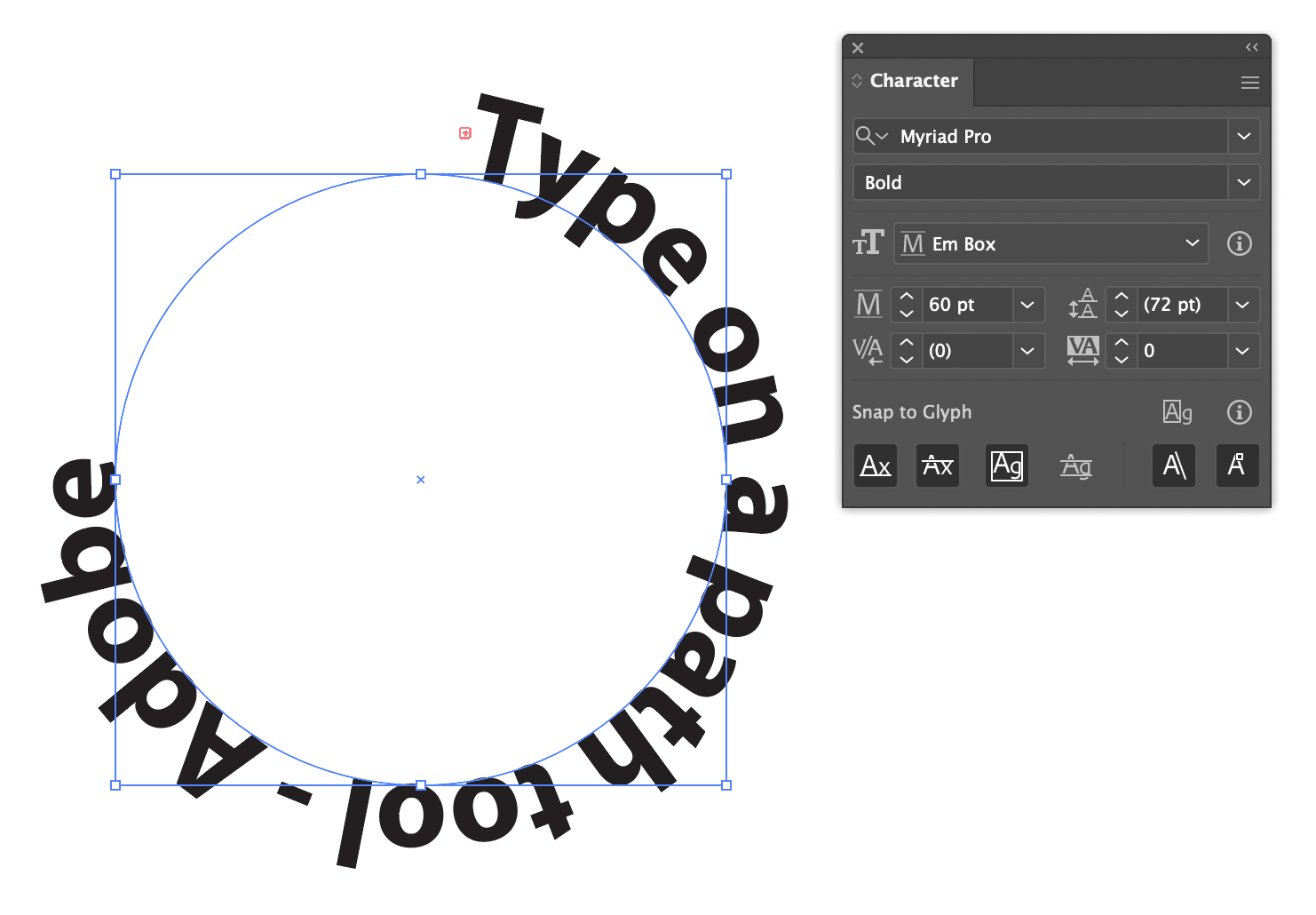Enable the snap to baseline Ax toggle
This screenshot has height=915, width=1316.
point(876,465)
